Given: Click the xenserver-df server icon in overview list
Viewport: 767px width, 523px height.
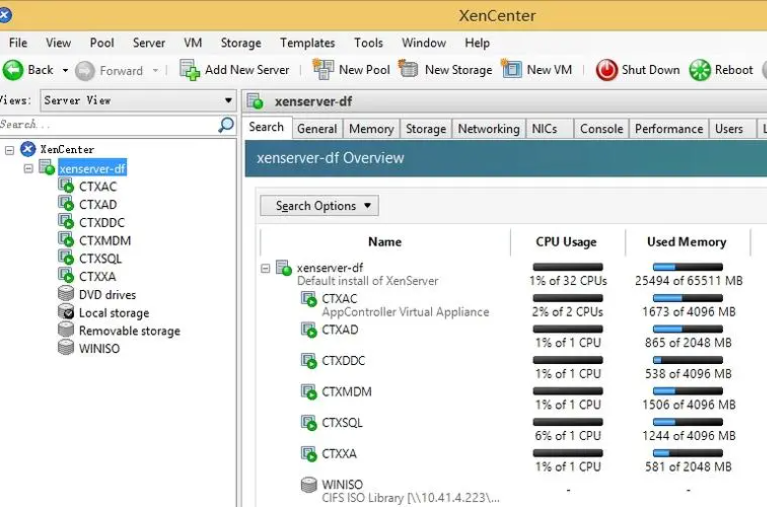Looking at the screenshot, I should [x=284, y=268].
